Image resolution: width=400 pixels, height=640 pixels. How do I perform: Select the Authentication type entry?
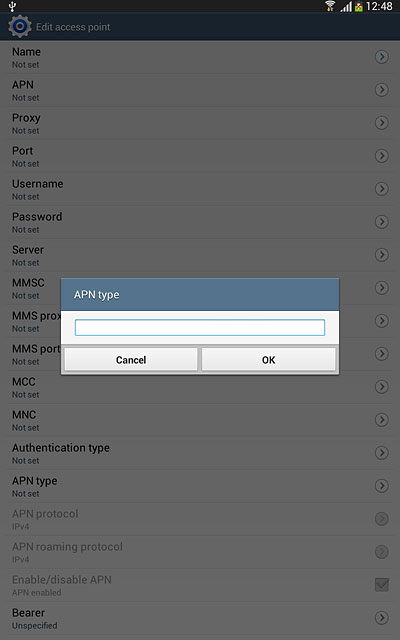coord(200,453)
